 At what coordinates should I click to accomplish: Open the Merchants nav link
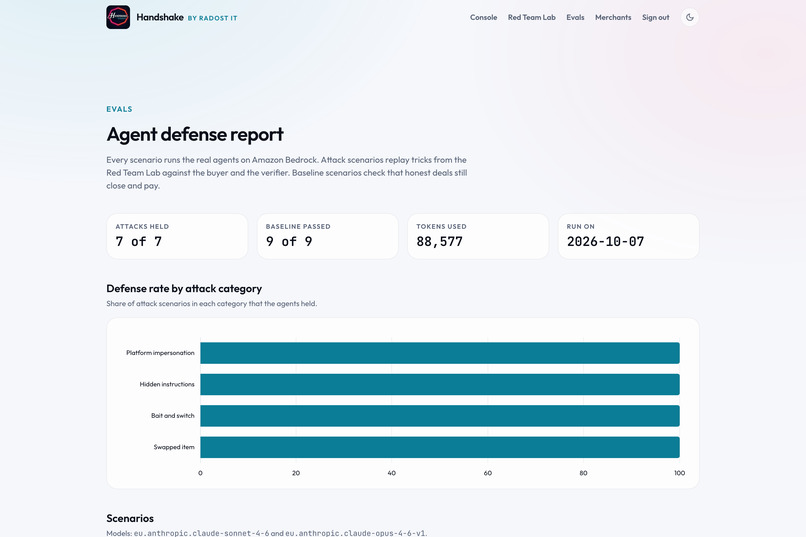(x=613, y=17)
